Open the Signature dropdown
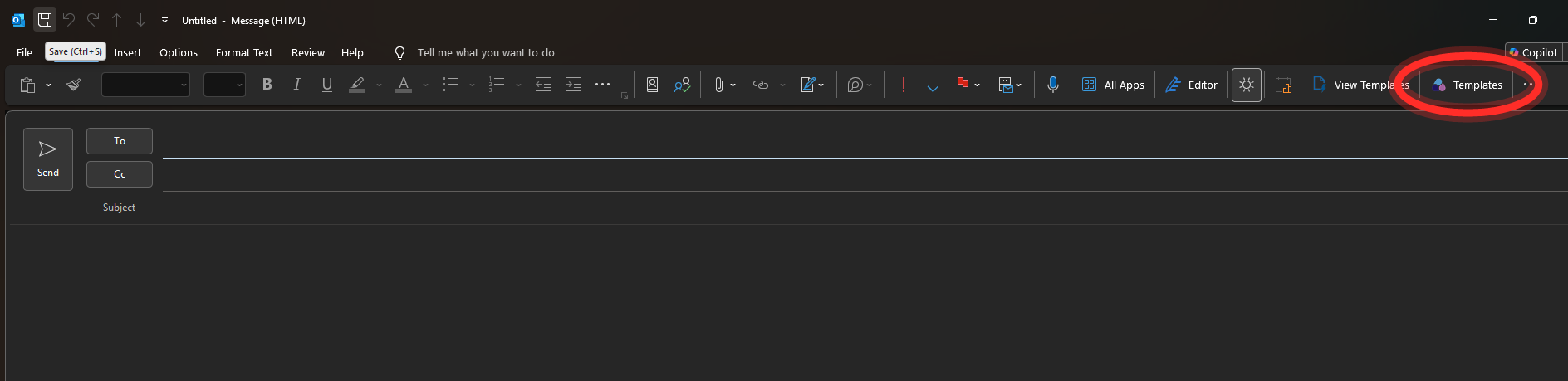The height and width of the screenshot is (381, 1568). (x=812, y=85)
